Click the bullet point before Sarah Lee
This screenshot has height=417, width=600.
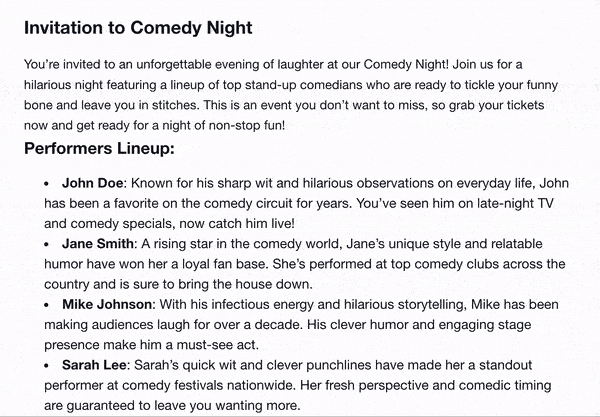47,366
